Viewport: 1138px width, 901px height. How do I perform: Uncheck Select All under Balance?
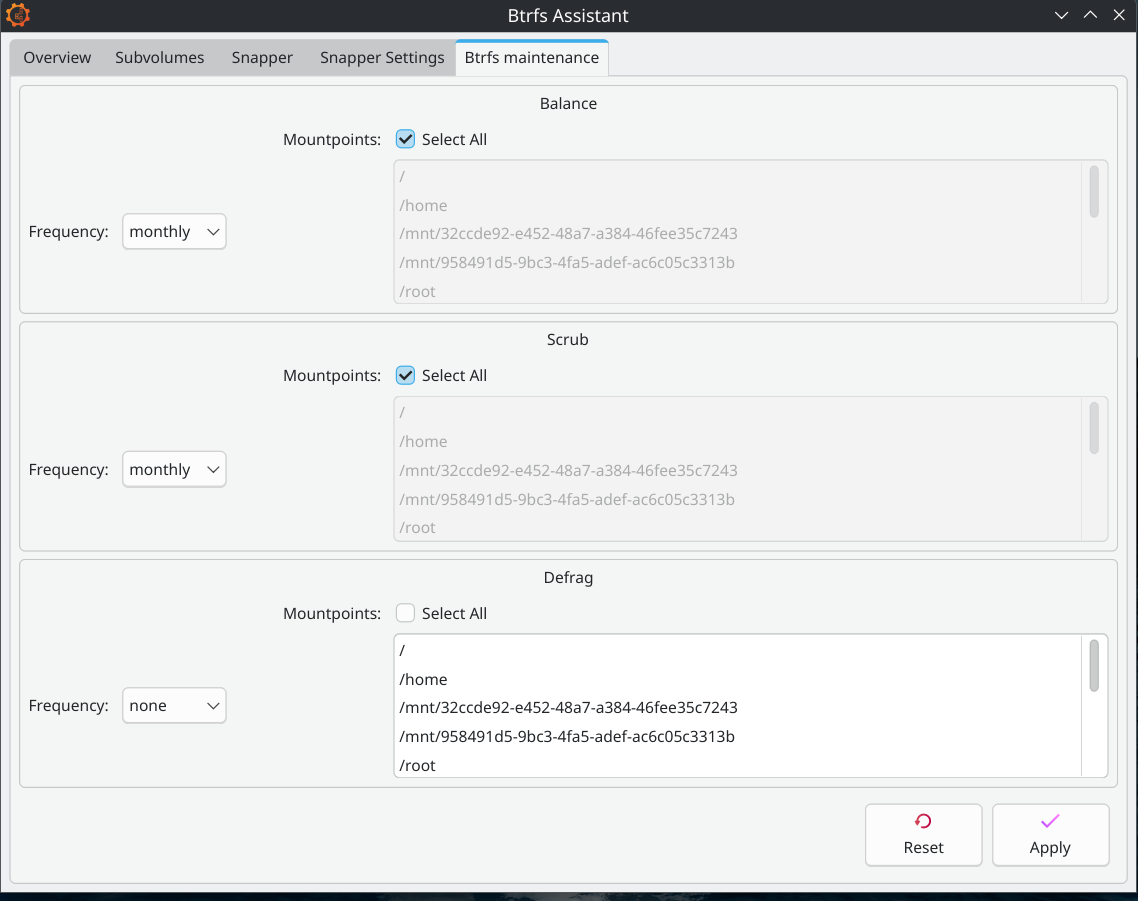405,139
